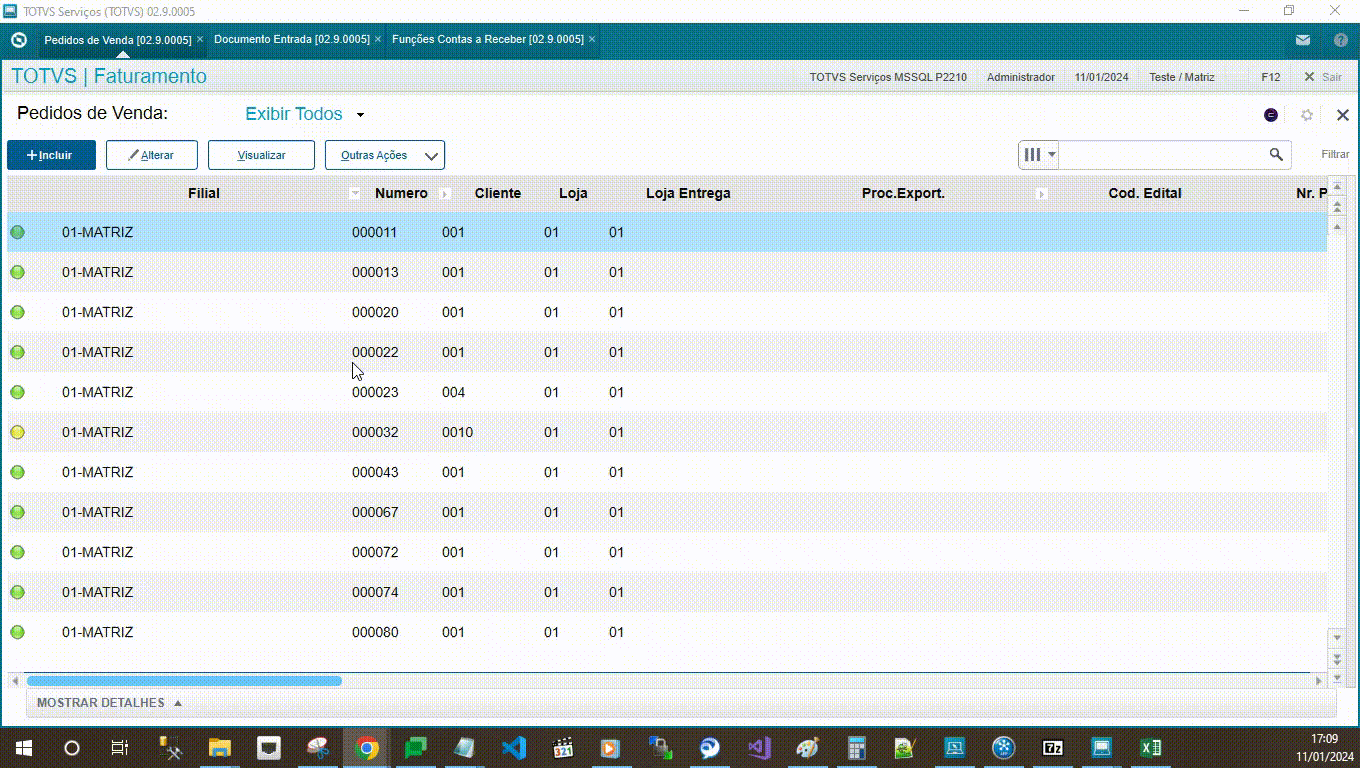Click the vertical scrollbar down arrow
This screenshot has width=1360, height=768.
1337,637
